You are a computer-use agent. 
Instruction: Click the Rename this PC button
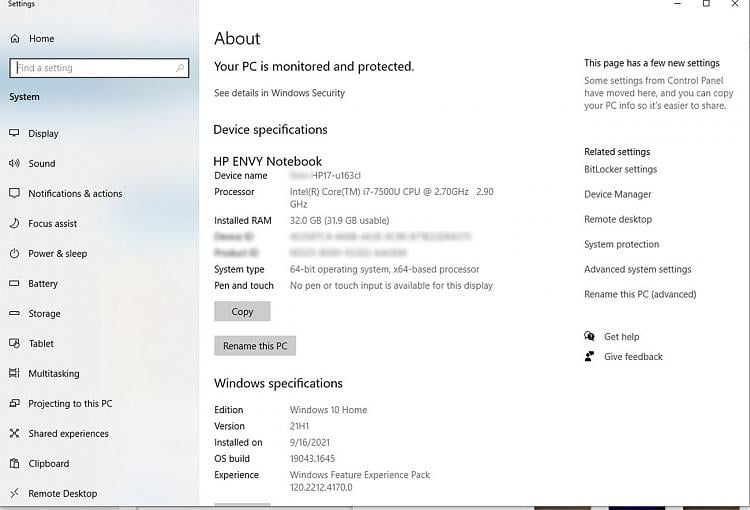255,346
